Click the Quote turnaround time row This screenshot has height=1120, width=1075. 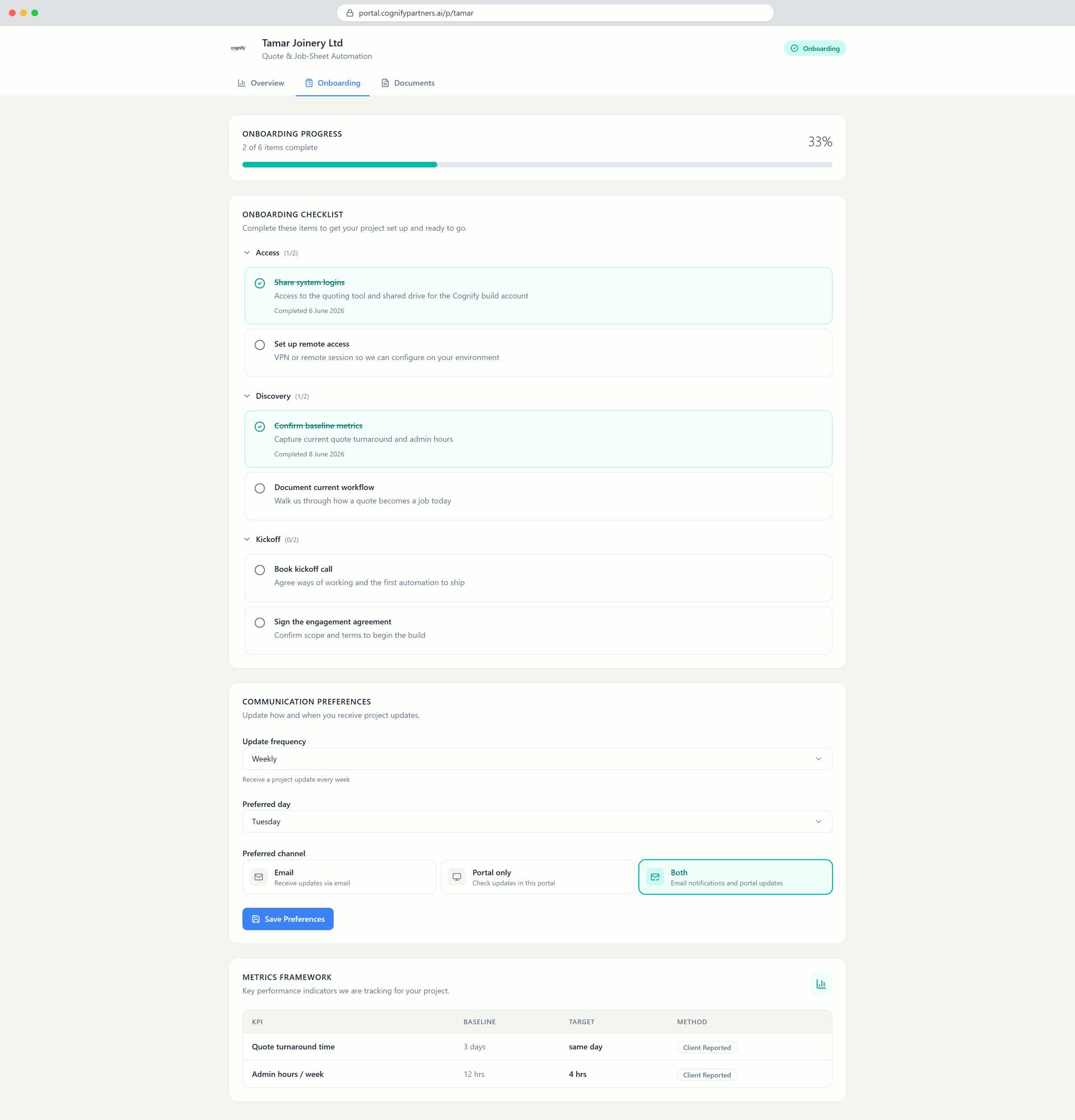(x=537, y=1047)
